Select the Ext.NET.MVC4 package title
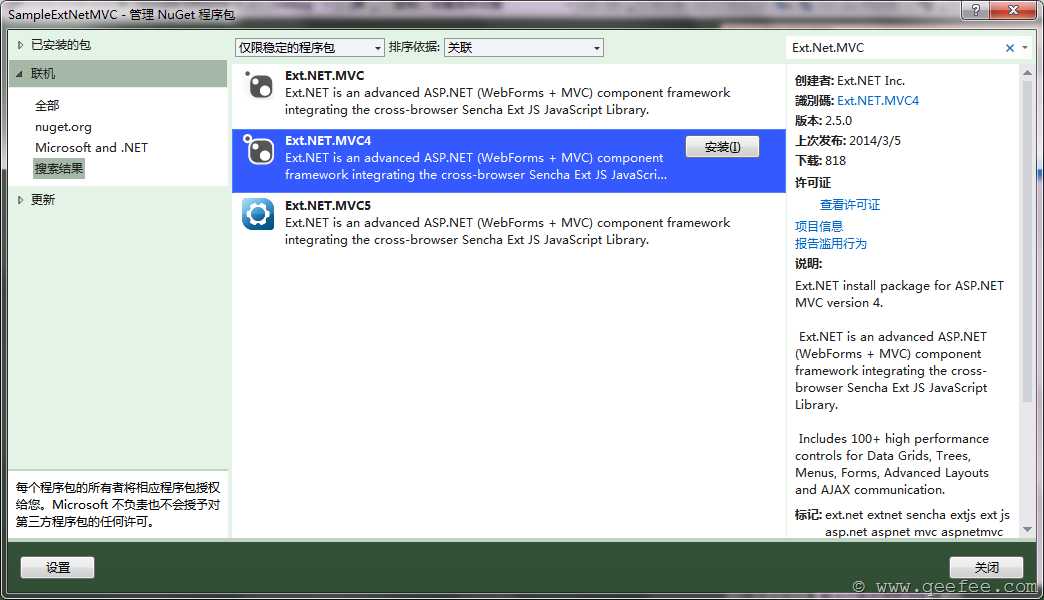The width and height of the screenshot is (1044, 600). tap(328, 141)
